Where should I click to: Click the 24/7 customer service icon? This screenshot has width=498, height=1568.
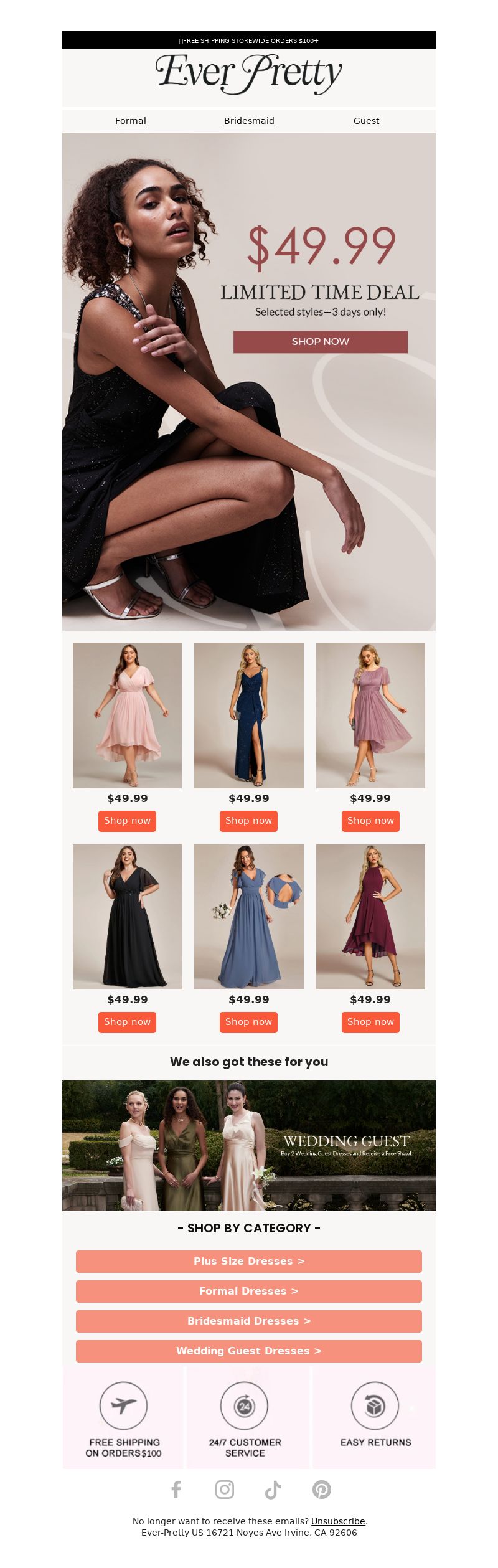point(245,1405)
